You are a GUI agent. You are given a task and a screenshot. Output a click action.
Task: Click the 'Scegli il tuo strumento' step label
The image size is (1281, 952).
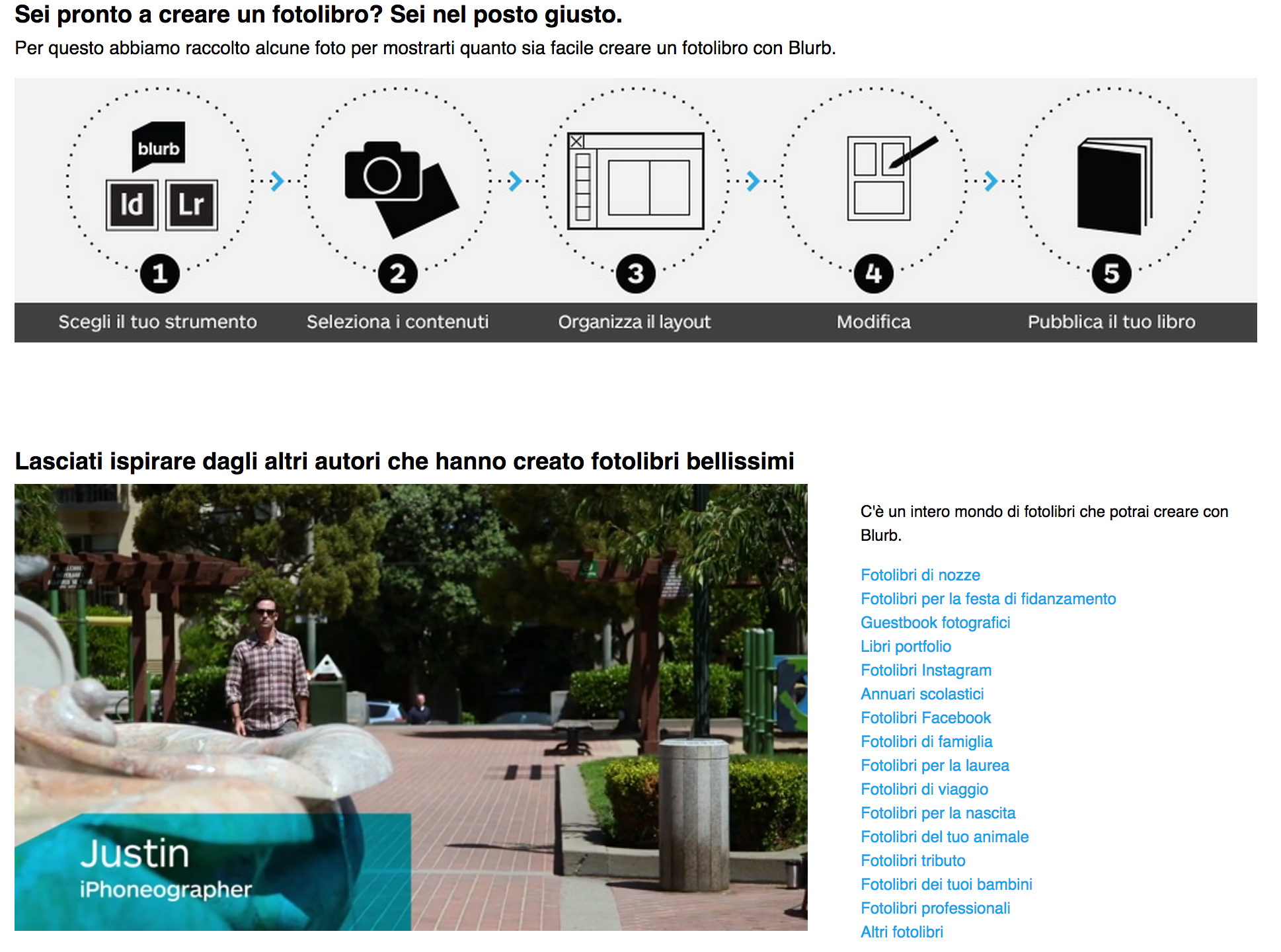157,322
